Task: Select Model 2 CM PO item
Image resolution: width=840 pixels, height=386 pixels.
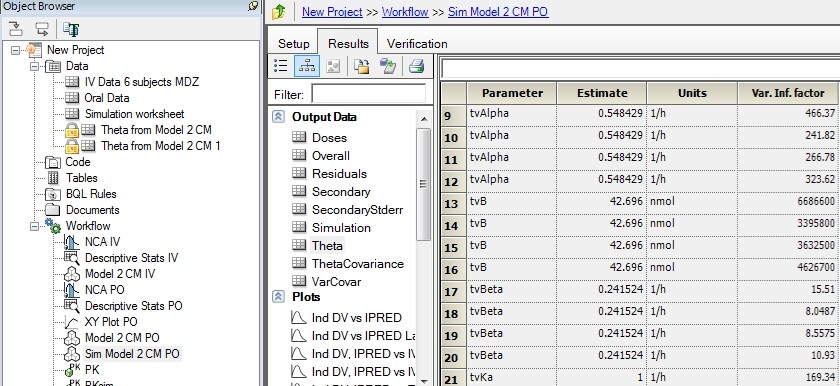Action: click(122, 338)
